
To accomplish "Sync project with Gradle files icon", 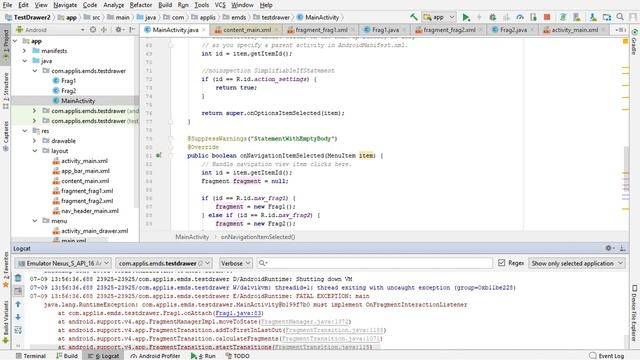I will coord(563,17).
